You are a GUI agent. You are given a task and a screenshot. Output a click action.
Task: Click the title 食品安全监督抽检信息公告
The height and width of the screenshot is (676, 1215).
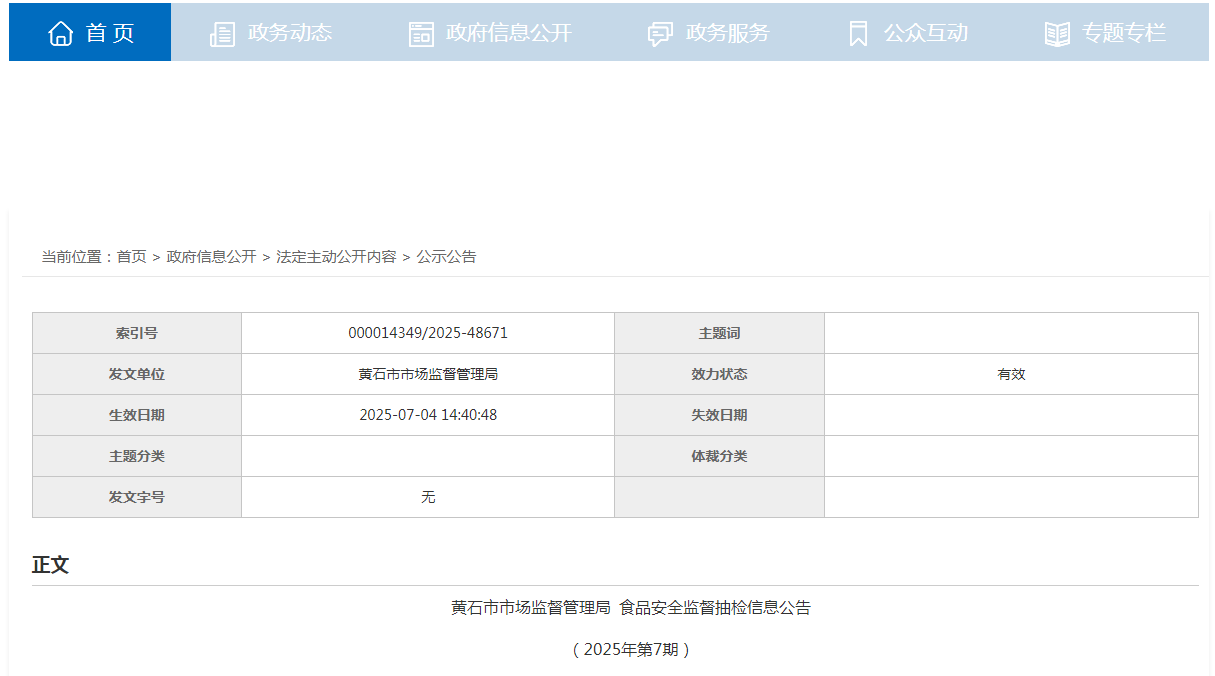[715, 608]
